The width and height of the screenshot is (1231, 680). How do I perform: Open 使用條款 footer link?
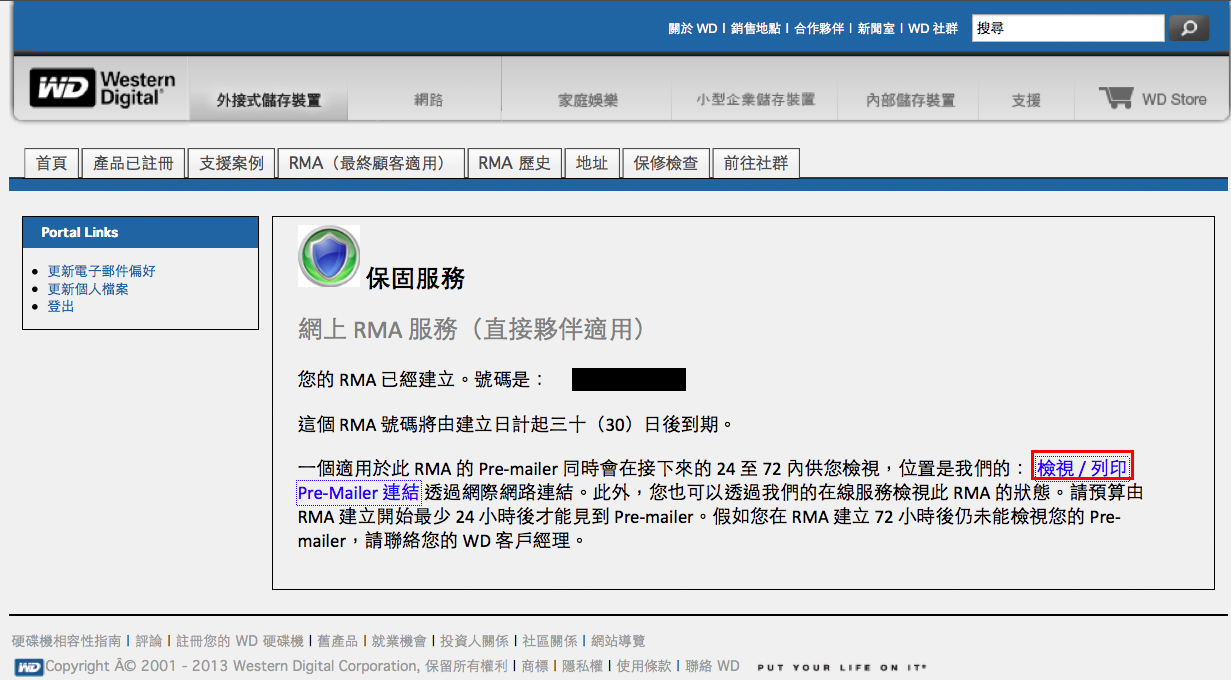[643, 666]
